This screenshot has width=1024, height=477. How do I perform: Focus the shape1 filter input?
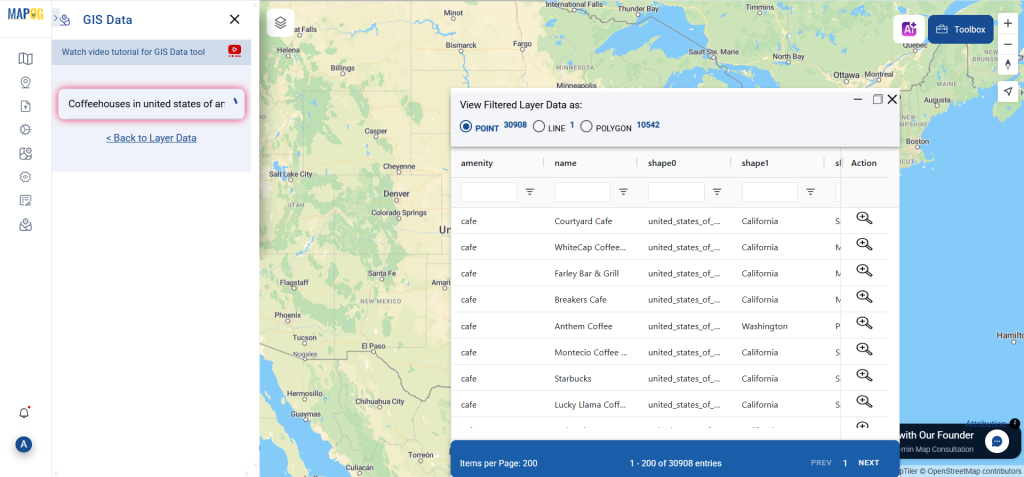point(769,192)
